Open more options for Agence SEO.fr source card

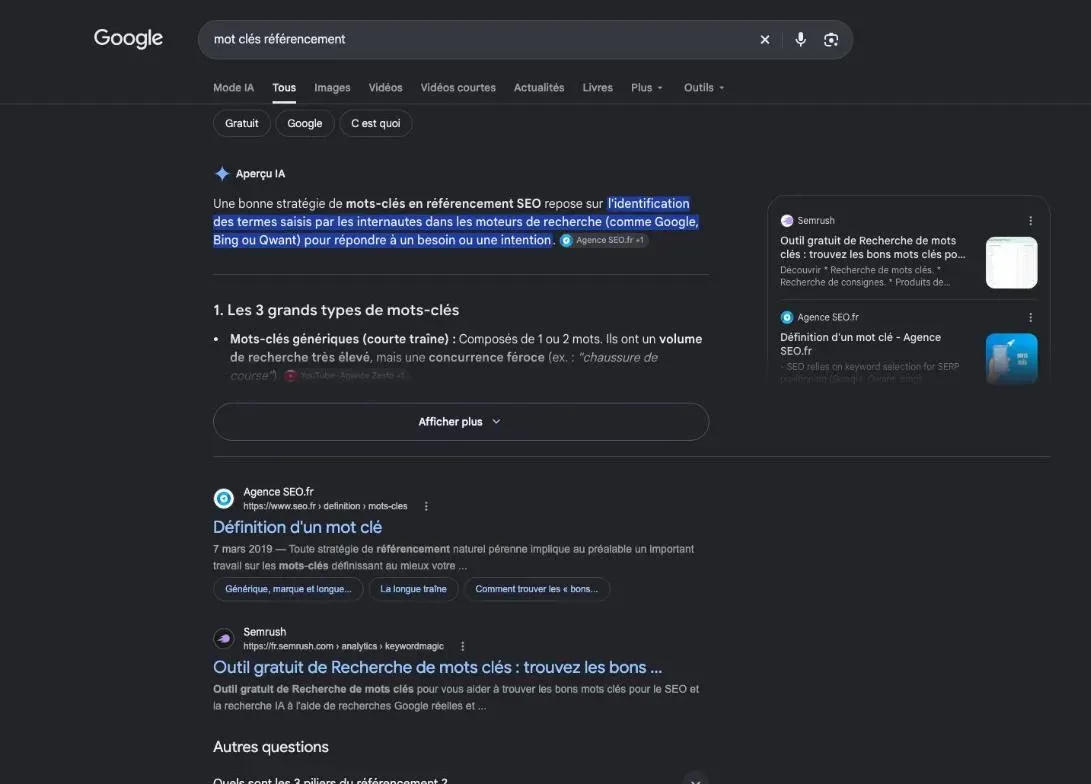tap(1030, 317)
